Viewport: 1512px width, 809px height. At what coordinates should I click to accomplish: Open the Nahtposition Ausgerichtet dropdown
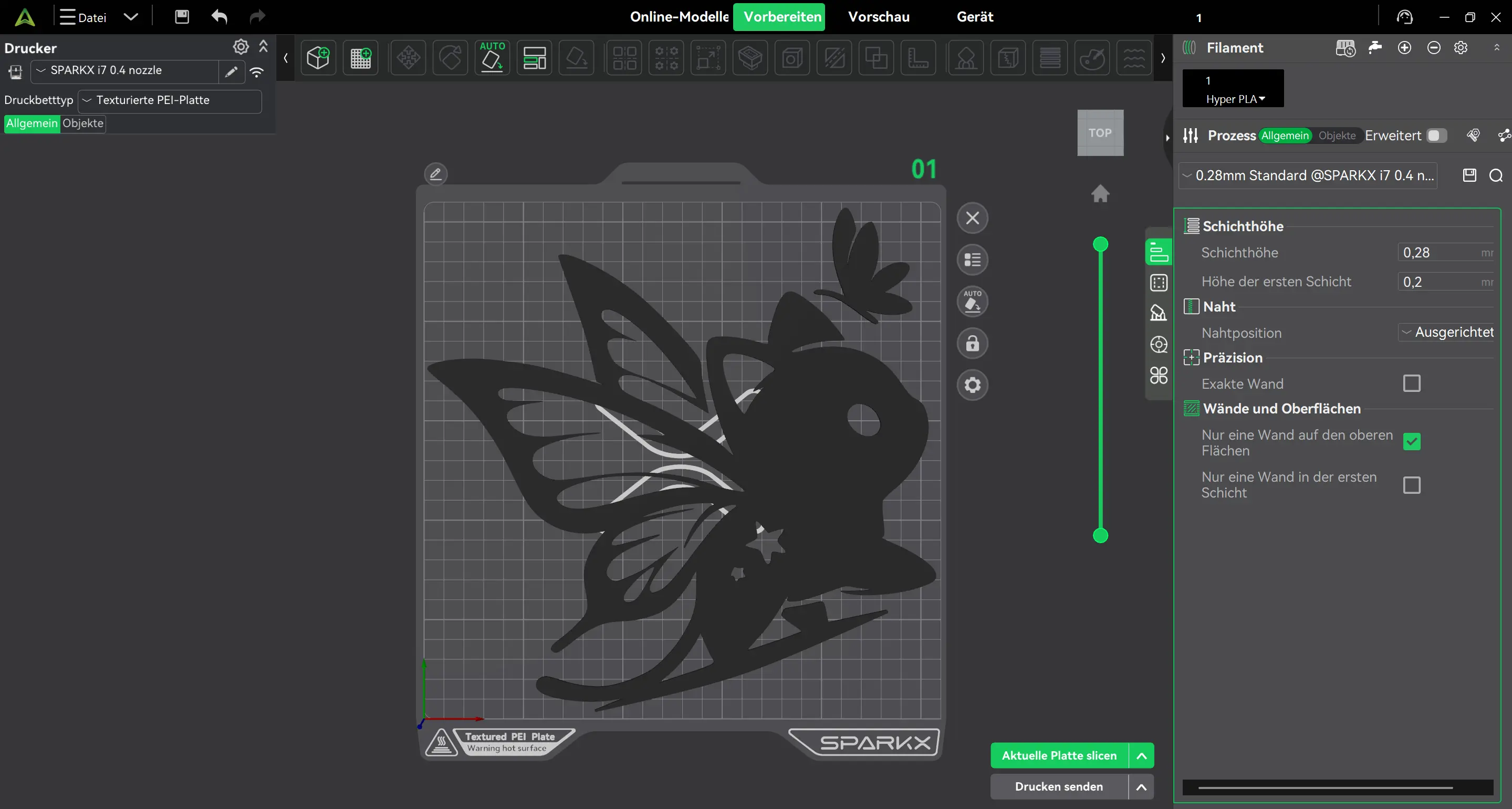click(x=1446, y=333)
